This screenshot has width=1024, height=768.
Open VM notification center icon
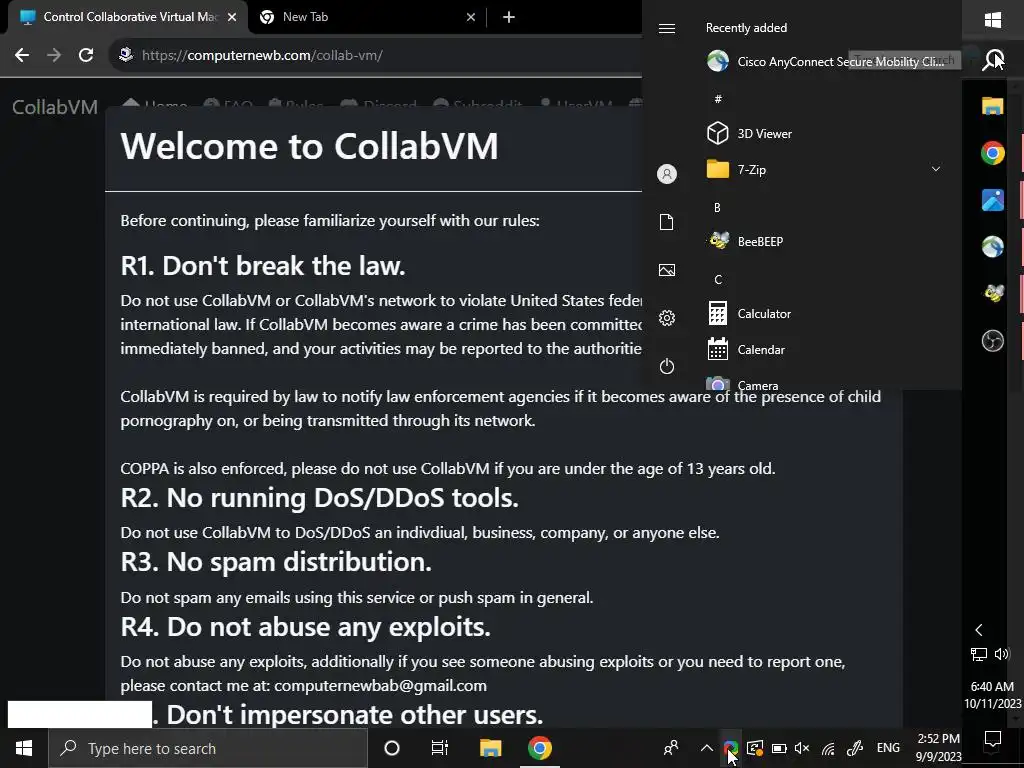(993, 739)
